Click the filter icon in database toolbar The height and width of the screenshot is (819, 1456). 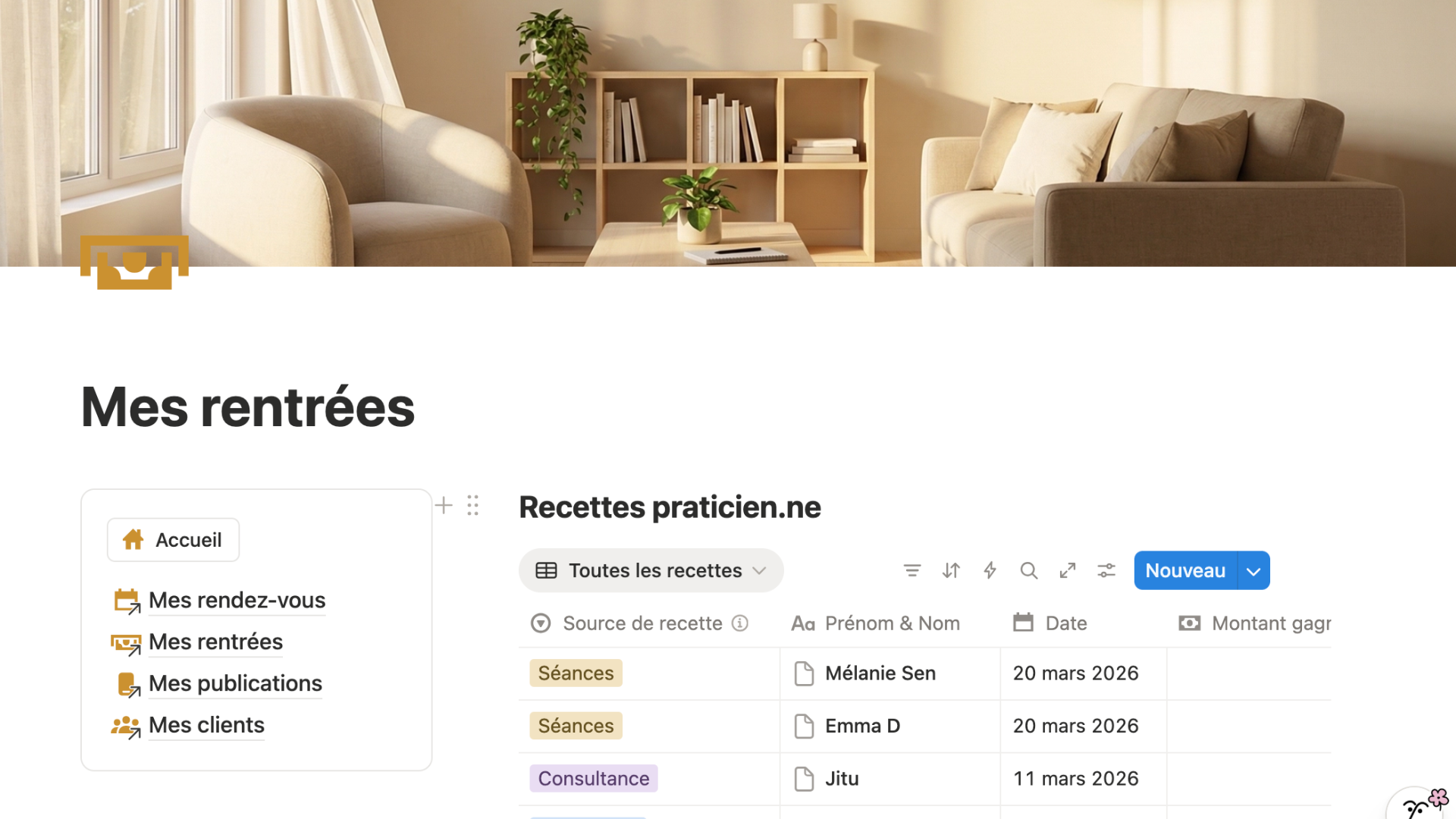pos(912,570)
